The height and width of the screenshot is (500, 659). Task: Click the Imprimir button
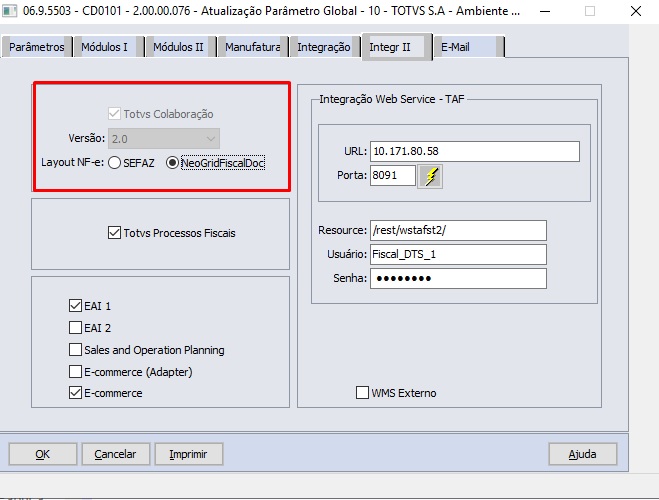[x=189, y=454]
